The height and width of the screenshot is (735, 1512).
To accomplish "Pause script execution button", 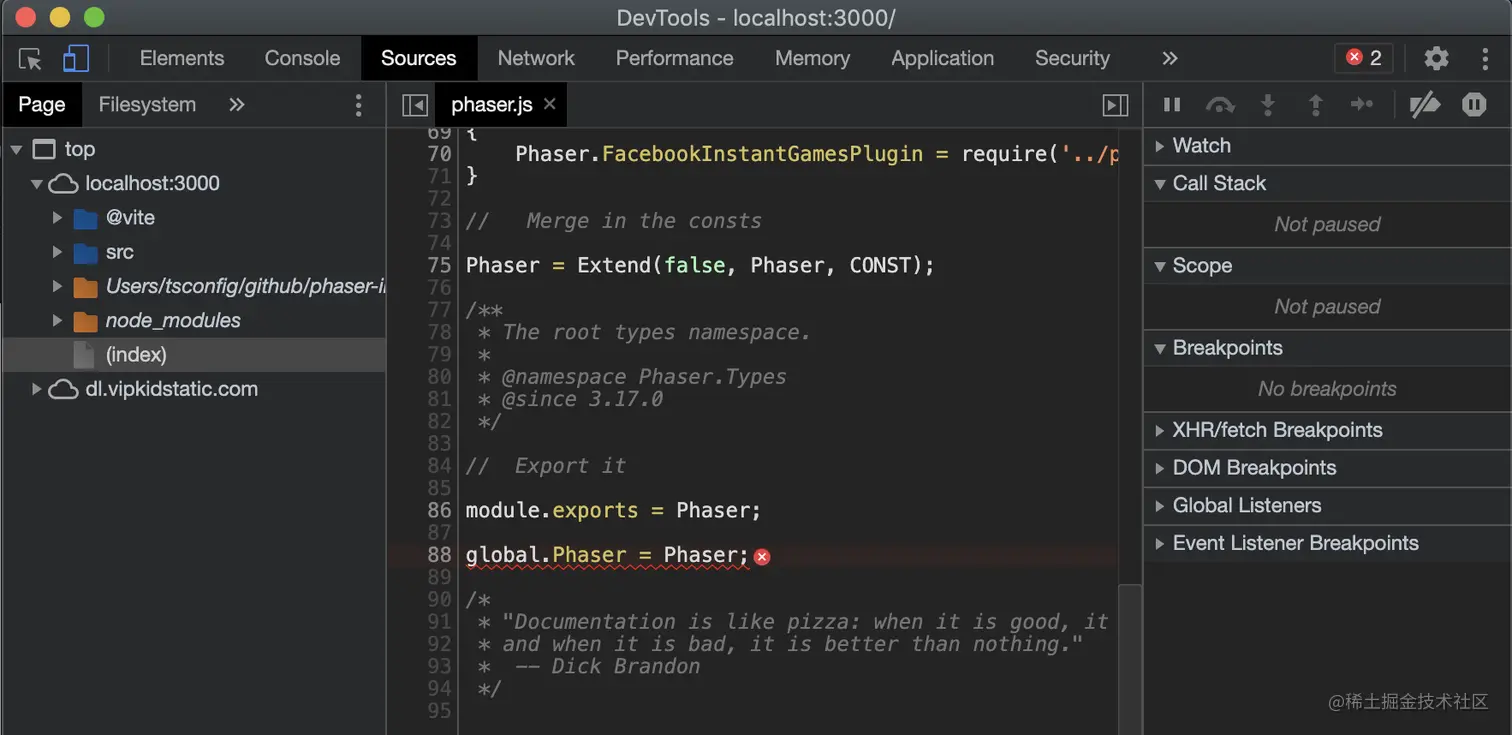I will pos(1171,105).
